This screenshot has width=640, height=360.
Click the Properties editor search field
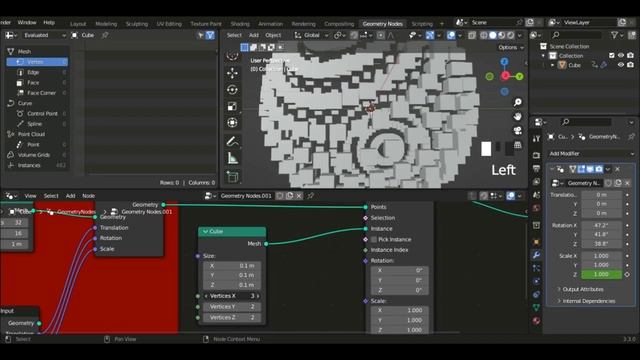point(586,122)
